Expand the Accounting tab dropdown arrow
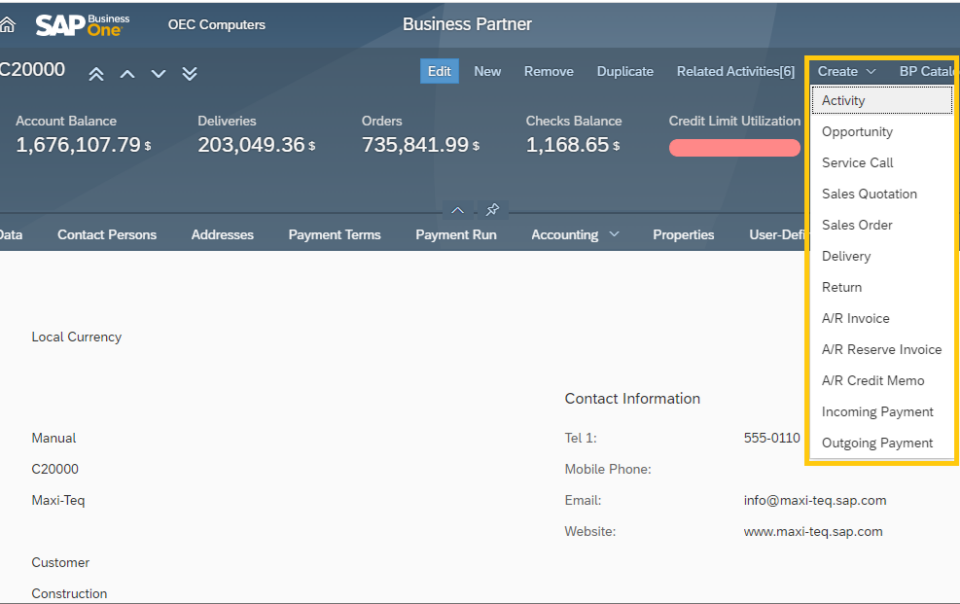 point(614,234)
